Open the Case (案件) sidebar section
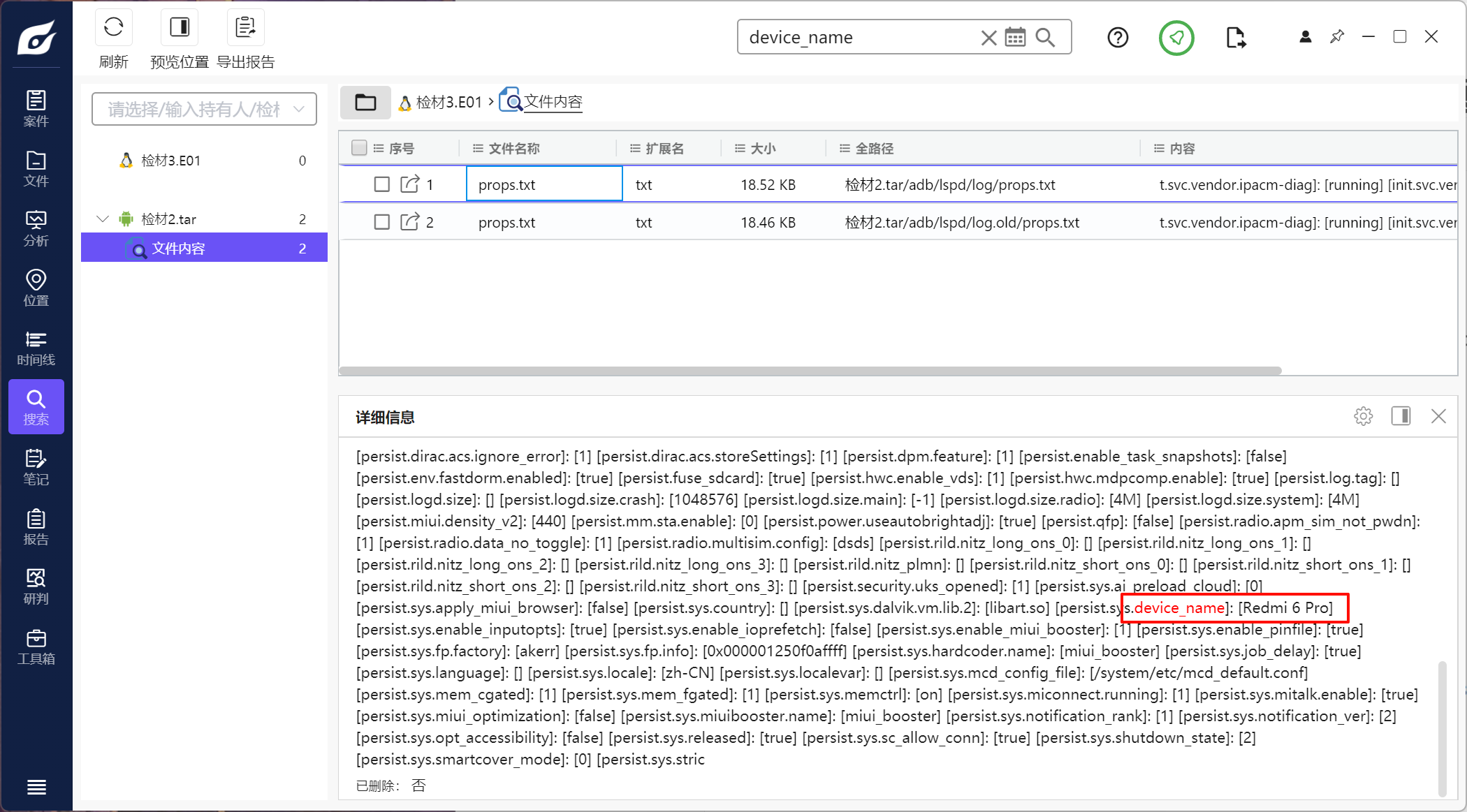This screenshot has width=1467, height=812. pos(36,108)
